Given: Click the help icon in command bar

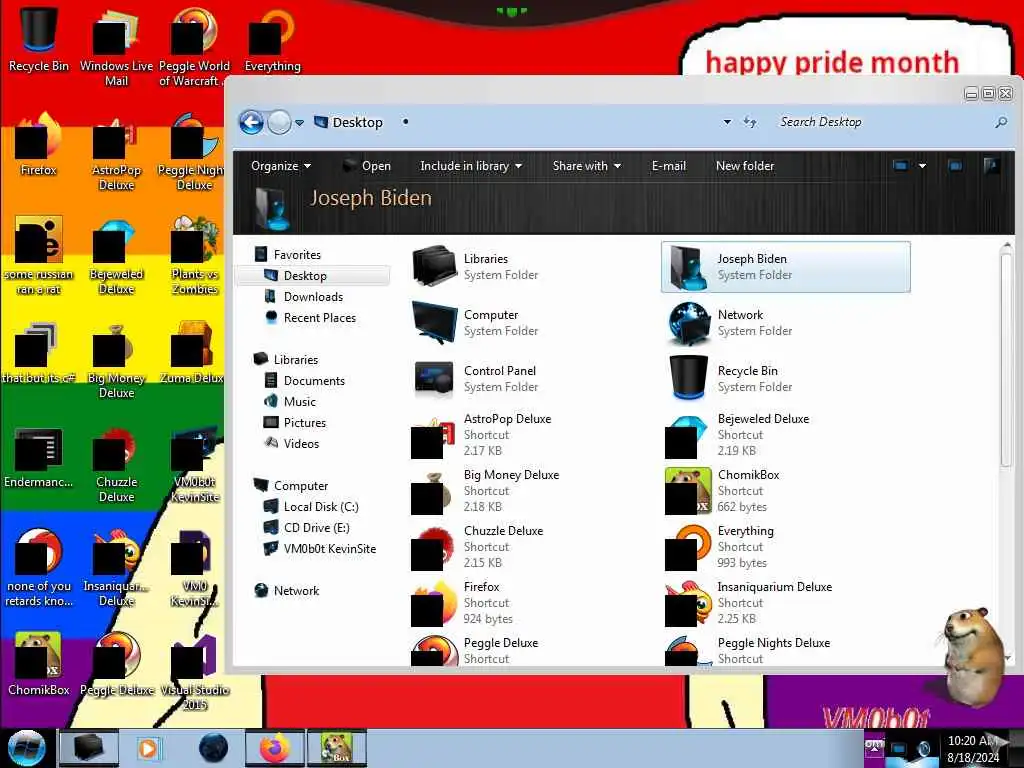Looking at the screenshot, I should tap(991, 166).
